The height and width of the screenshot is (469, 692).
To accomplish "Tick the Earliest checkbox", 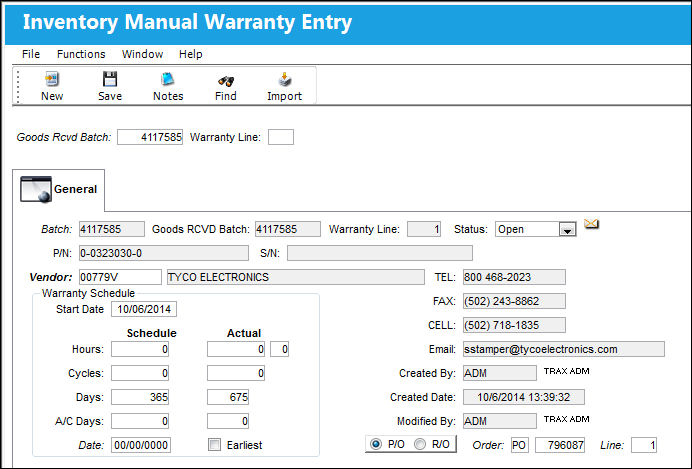I will click(x=214, y=444).
